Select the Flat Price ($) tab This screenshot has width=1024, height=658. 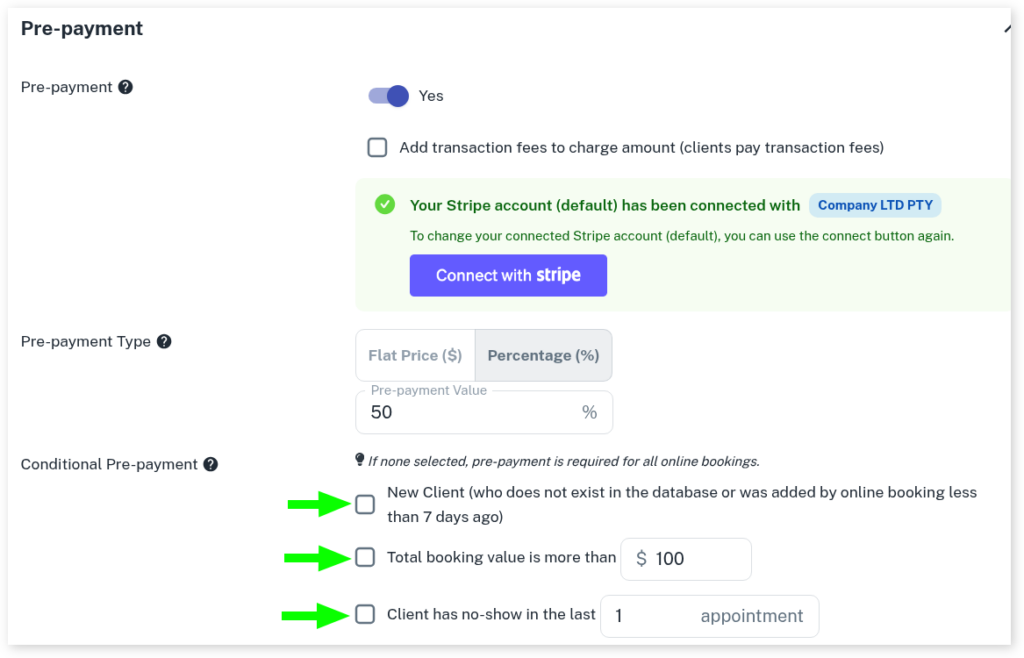pos(415,355)
